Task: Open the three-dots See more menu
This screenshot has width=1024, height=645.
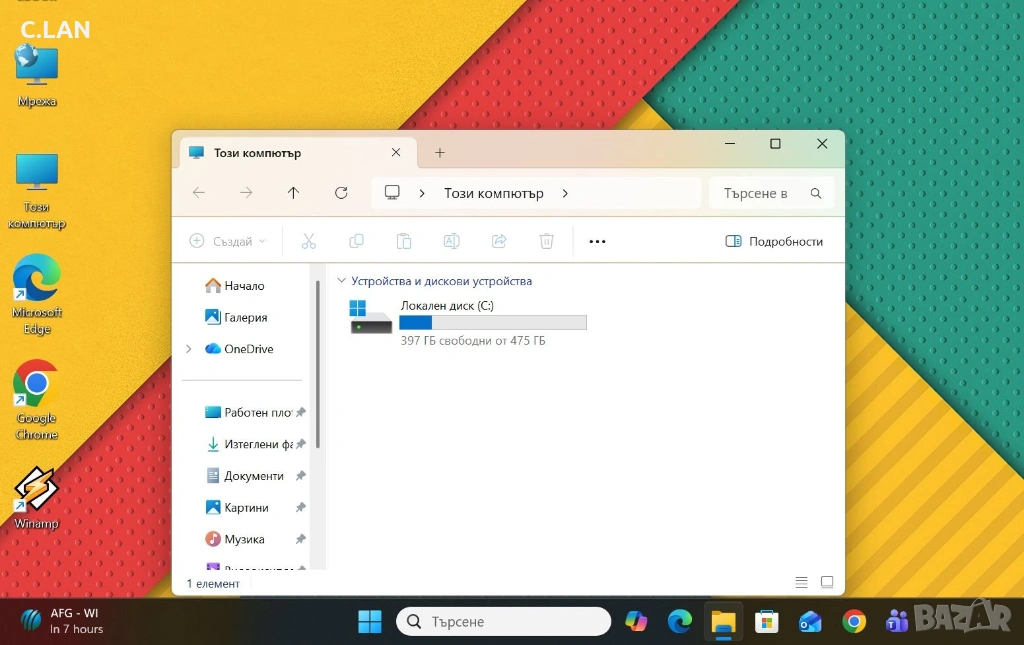Action: coord(597,241)
